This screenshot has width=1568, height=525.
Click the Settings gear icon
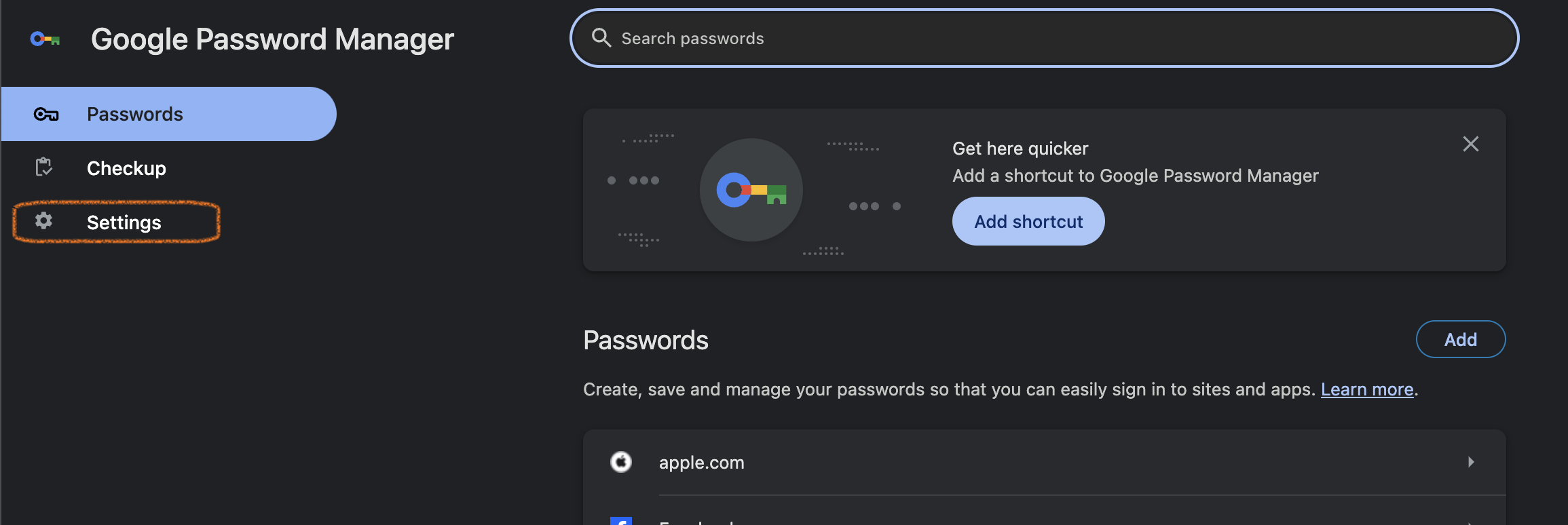[44, 221]
